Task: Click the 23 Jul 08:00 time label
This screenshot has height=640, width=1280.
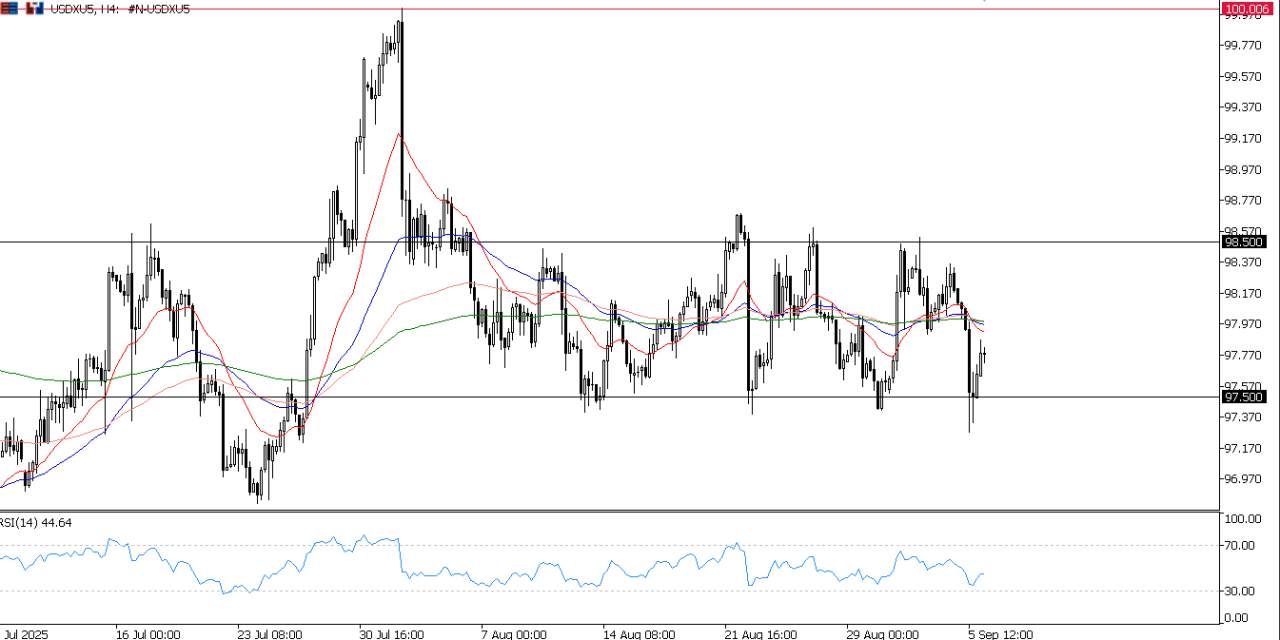Action: pyautogui.click(x=271, y=634)
